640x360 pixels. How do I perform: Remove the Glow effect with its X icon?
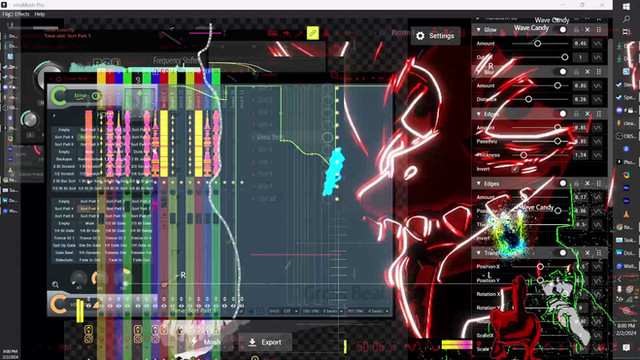[x=587, y=30]
